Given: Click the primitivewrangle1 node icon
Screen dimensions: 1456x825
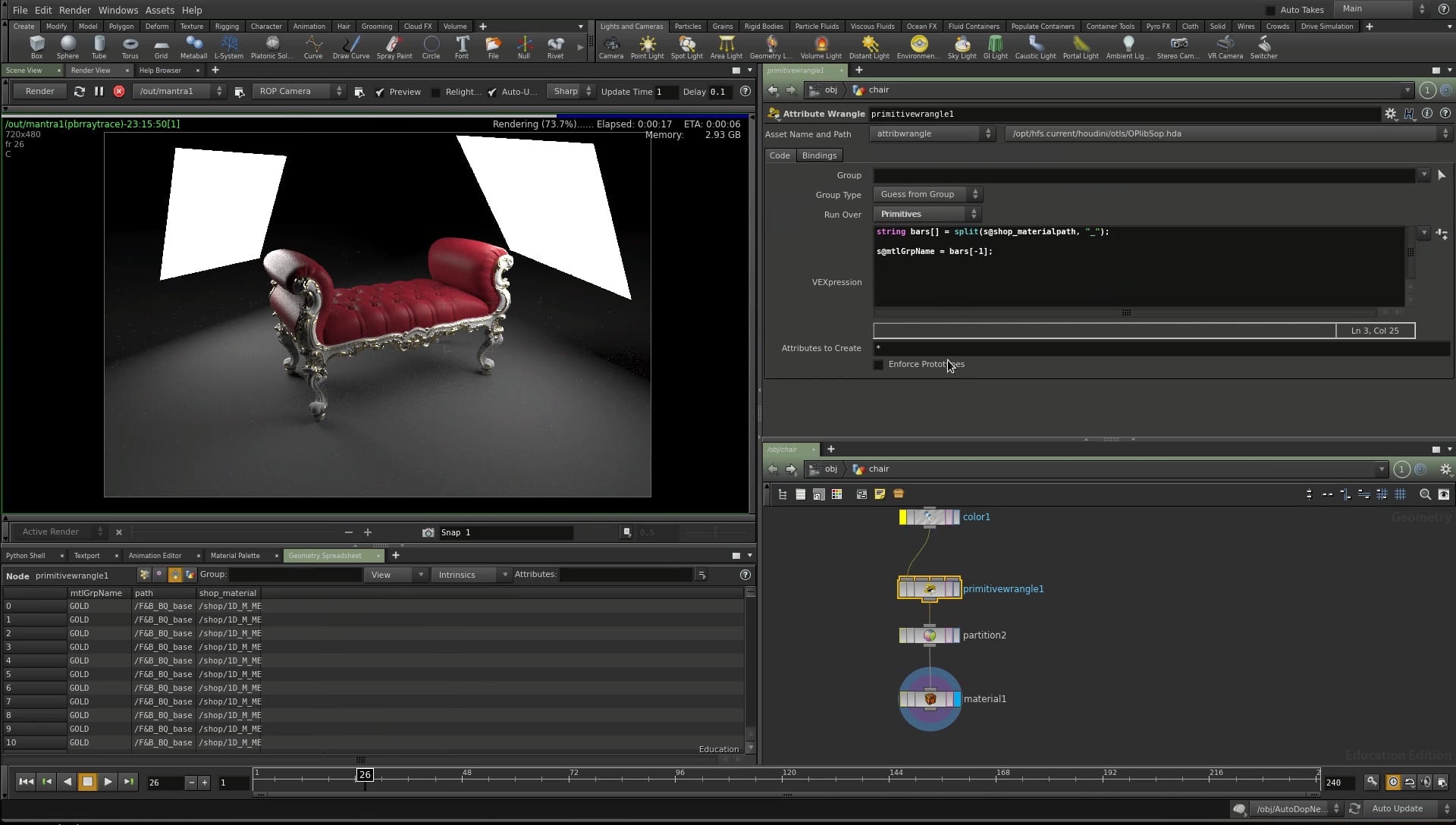Looking at the screenshot, I should click(930, 589).
